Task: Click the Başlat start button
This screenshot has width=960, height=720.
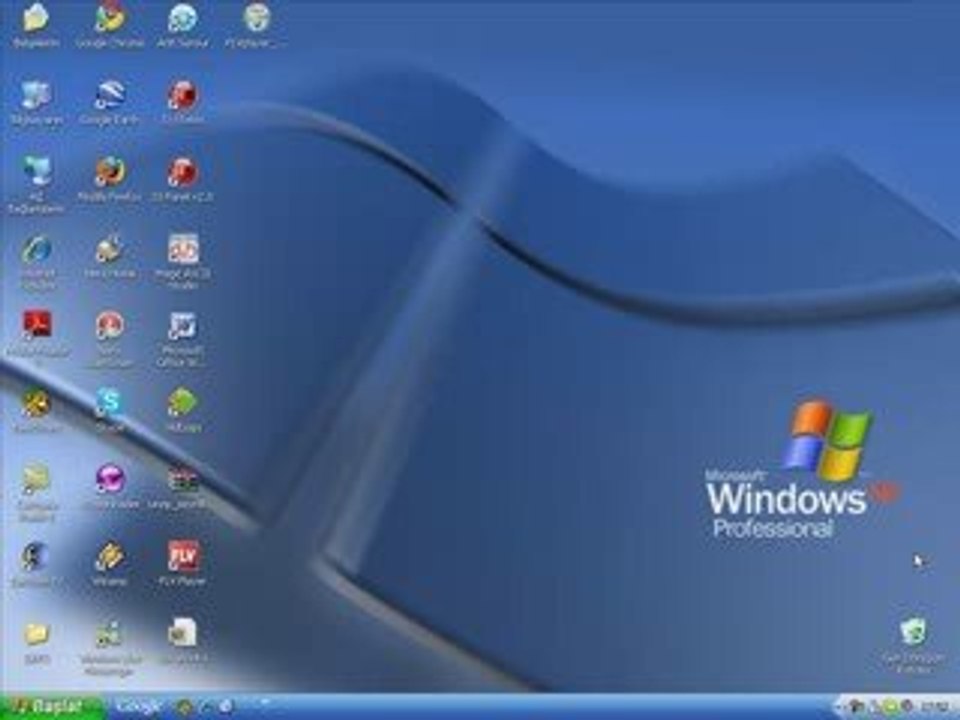Action: (x=51, y=707)
